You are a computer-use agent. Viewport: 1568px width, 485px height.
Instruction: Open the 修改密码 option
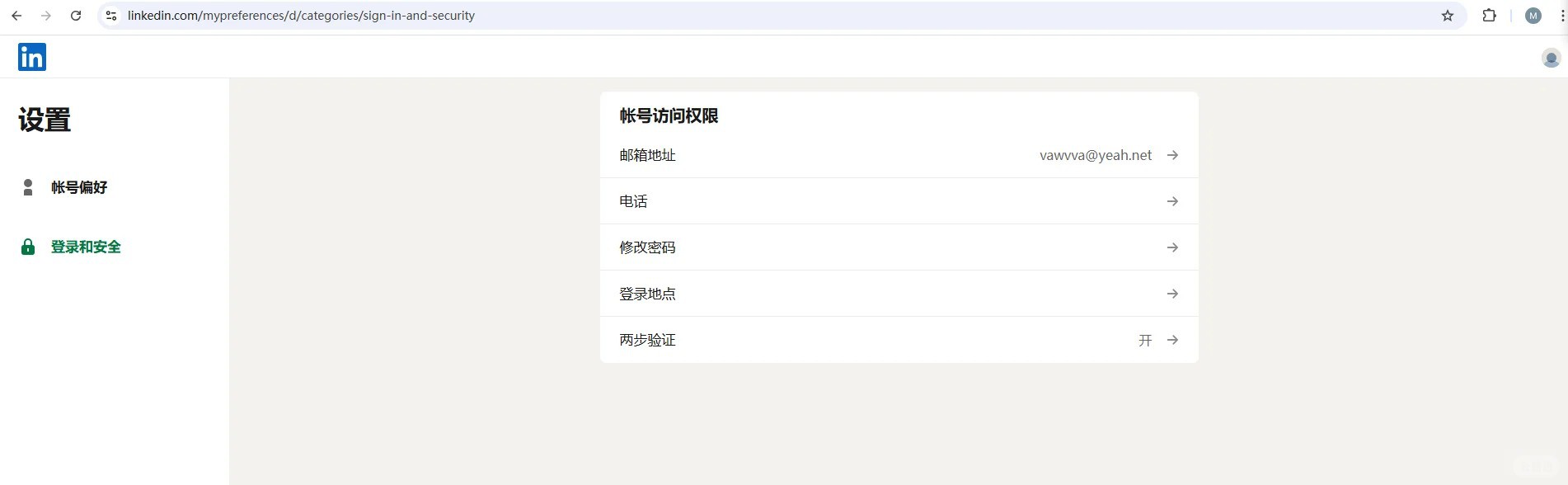[x=647, y=247]
